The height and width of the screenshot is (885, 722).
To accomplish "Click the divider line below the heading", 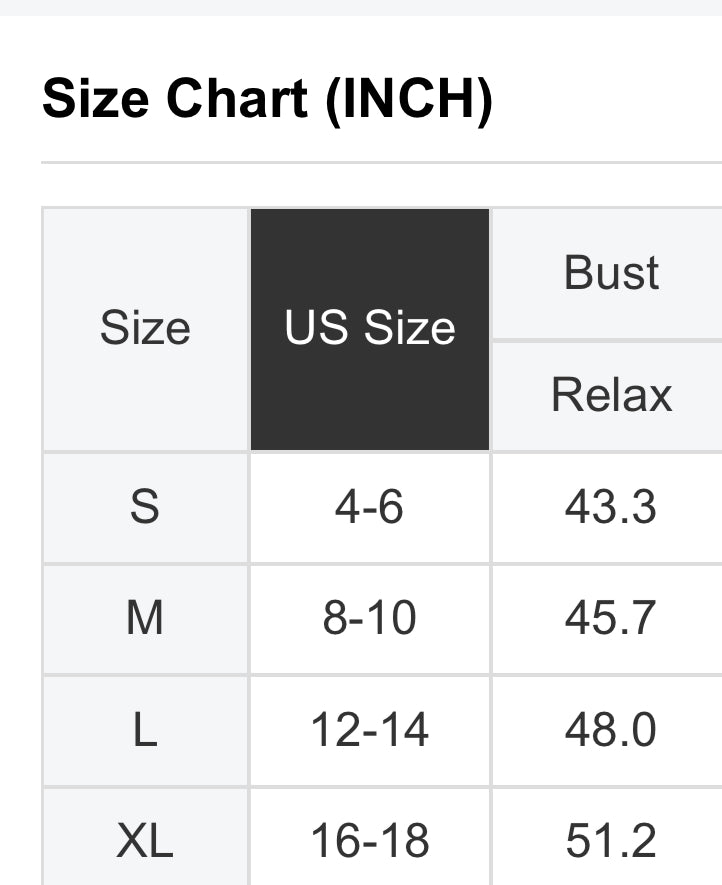I will [380, 162].
